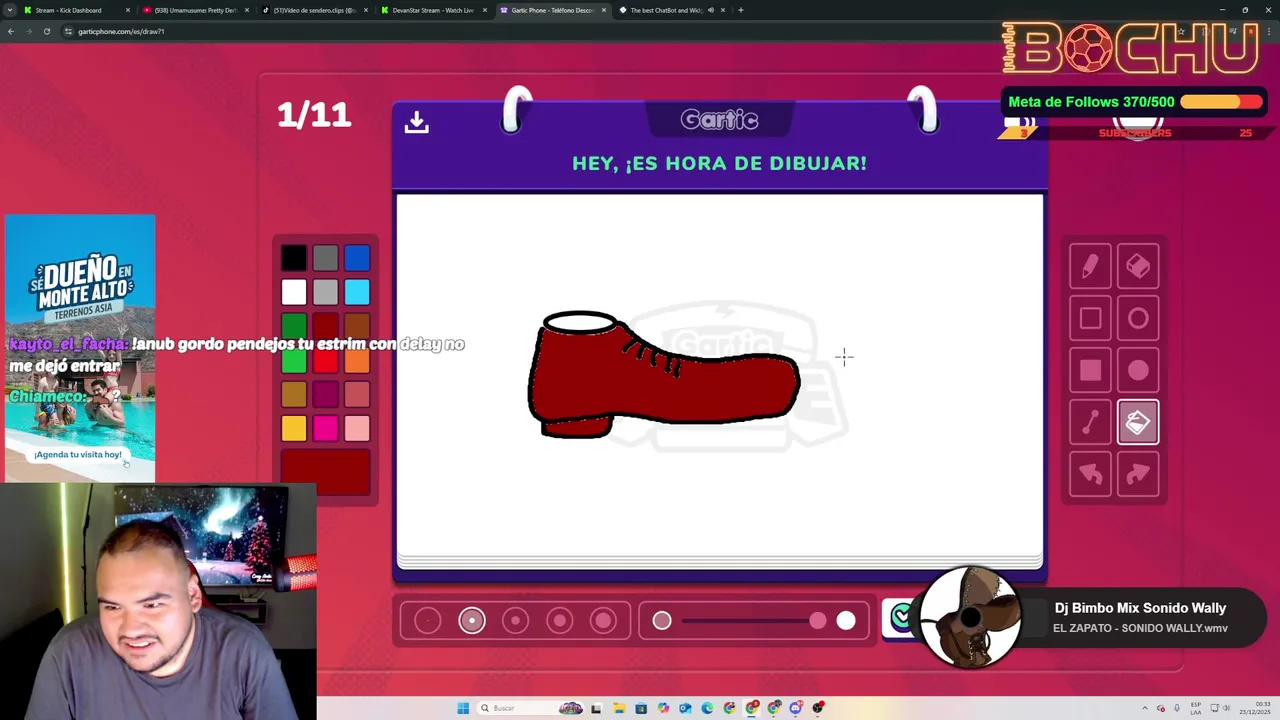This screenshot has height=720, width=1280.
Task: Select the straight Line tool
Action: click(1090, 422)
